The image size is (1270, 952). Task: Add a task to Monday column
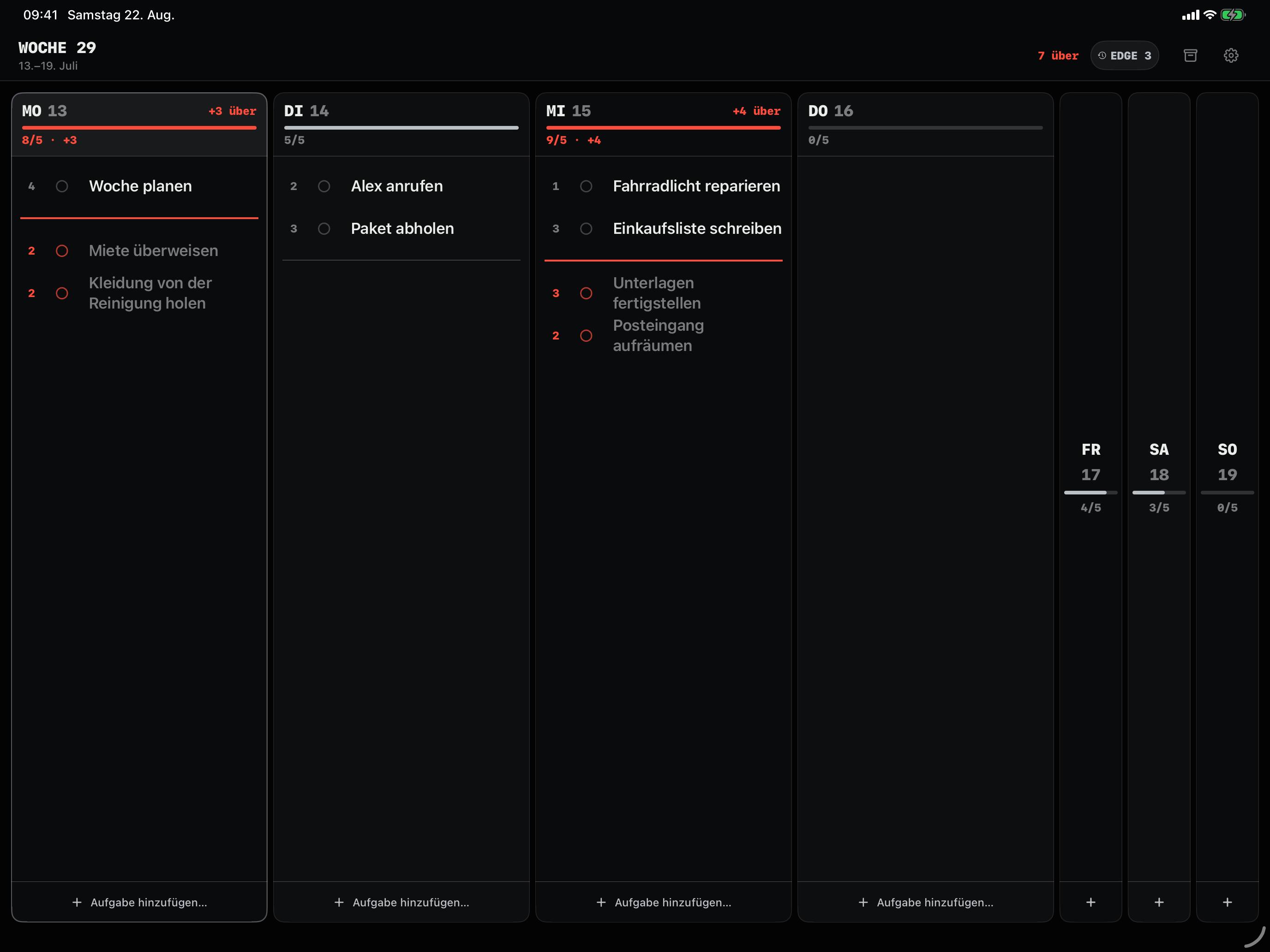139,902
